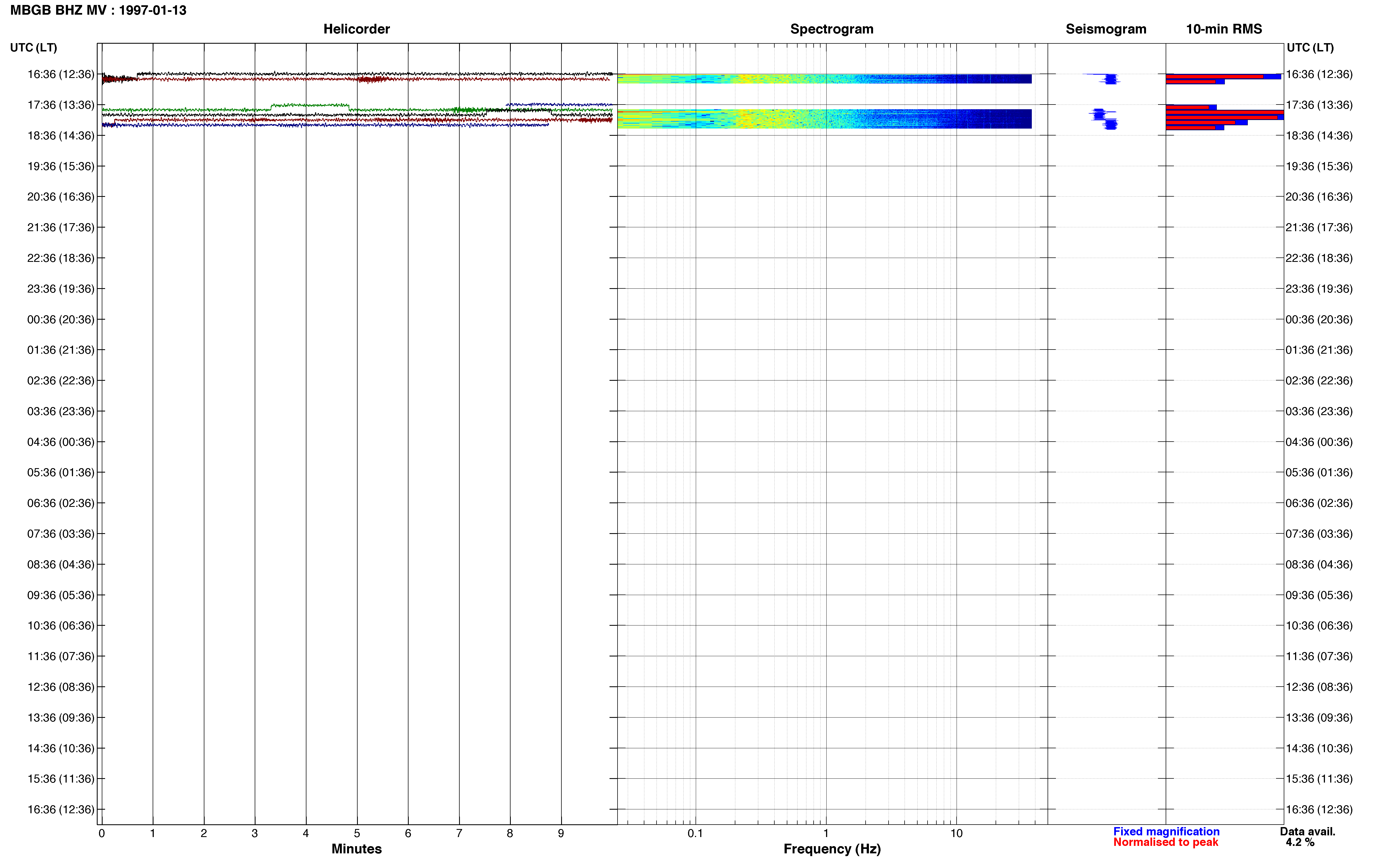Click the left '06:36 (02:36)' time label
The width and height of the screenshot is (1388, 868).
61,503
